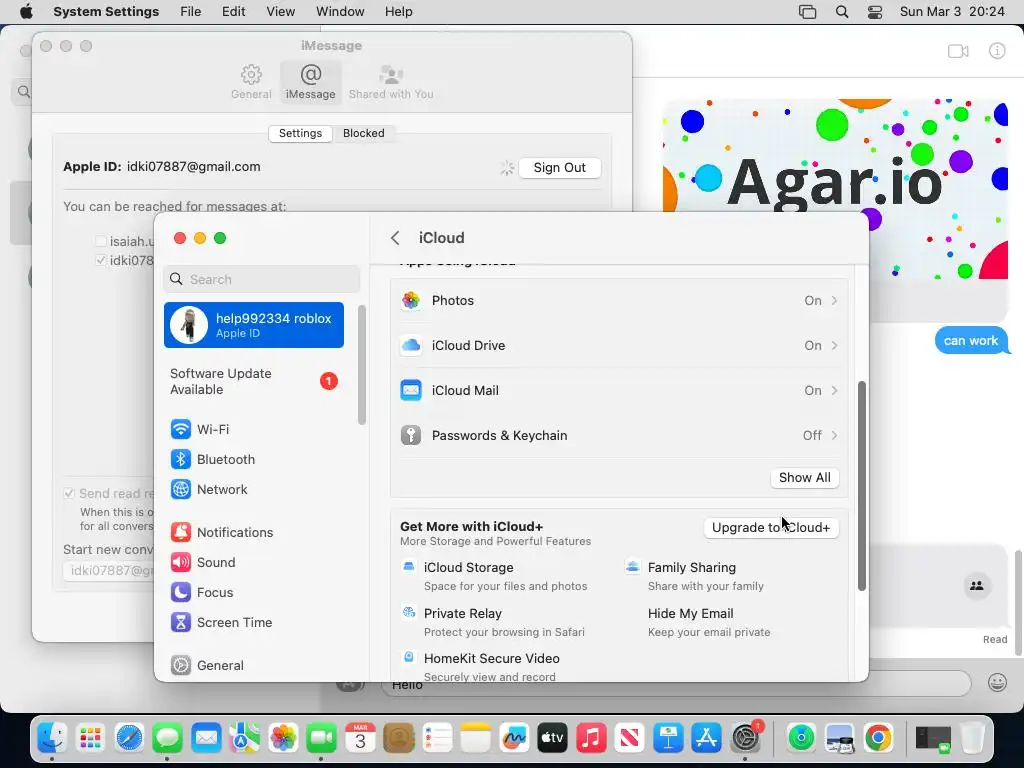The width and height of the screenshot is (1024, 768).
Task: Open System Settings from the Dock
Action: [x=745, y=738]
